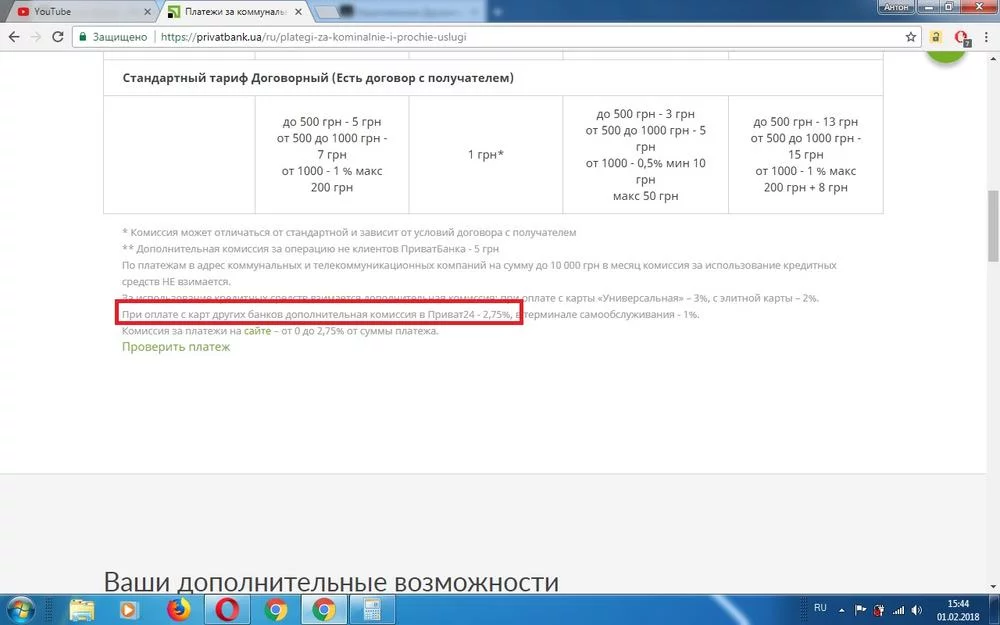The height and width of the screenshot is (625, 1000).
Task: Close the Платежи за коммунальные tab
Action: (x=298, y=11)
